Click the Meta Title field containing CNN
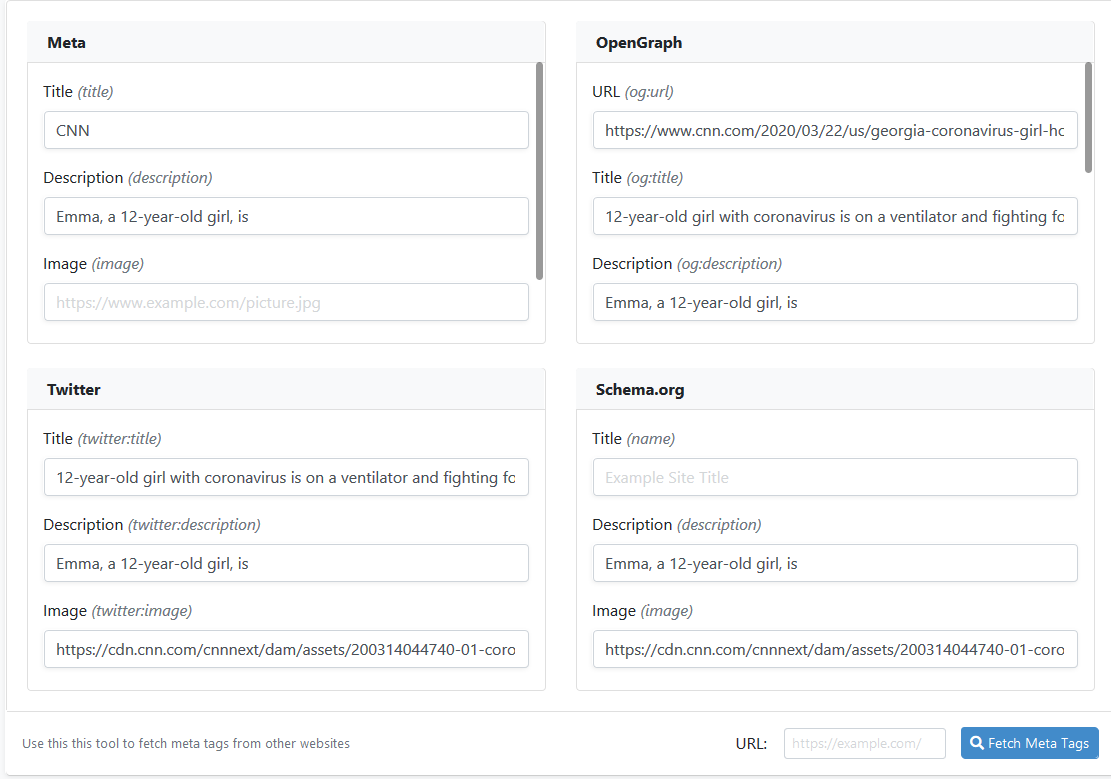1111x779 pixels. [x=286, y=130]
